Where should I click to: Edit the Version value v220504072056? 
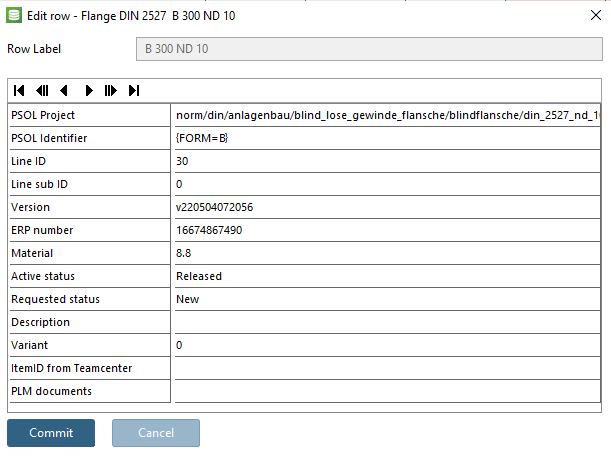pyautogui.click(x=387, y=207)
